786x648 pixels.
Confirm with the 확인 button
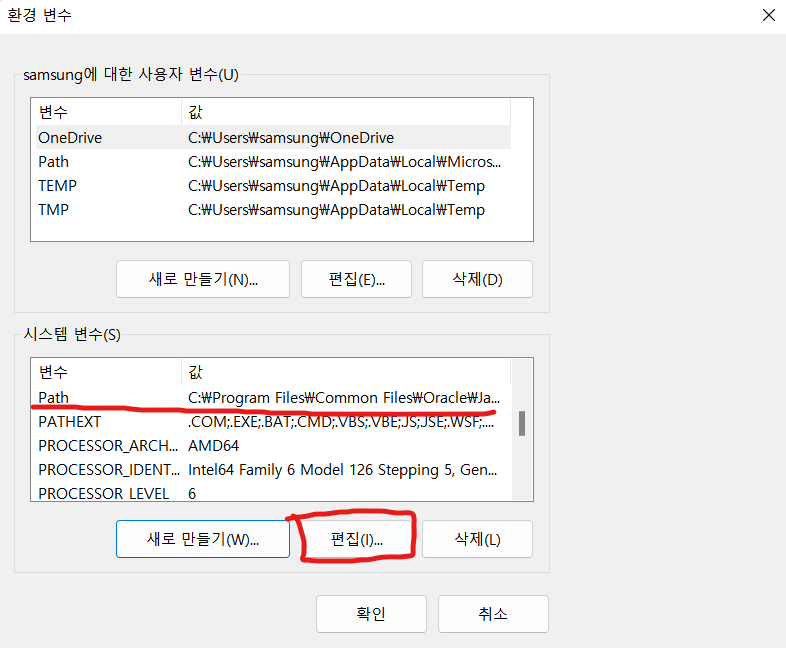[371, 613]
